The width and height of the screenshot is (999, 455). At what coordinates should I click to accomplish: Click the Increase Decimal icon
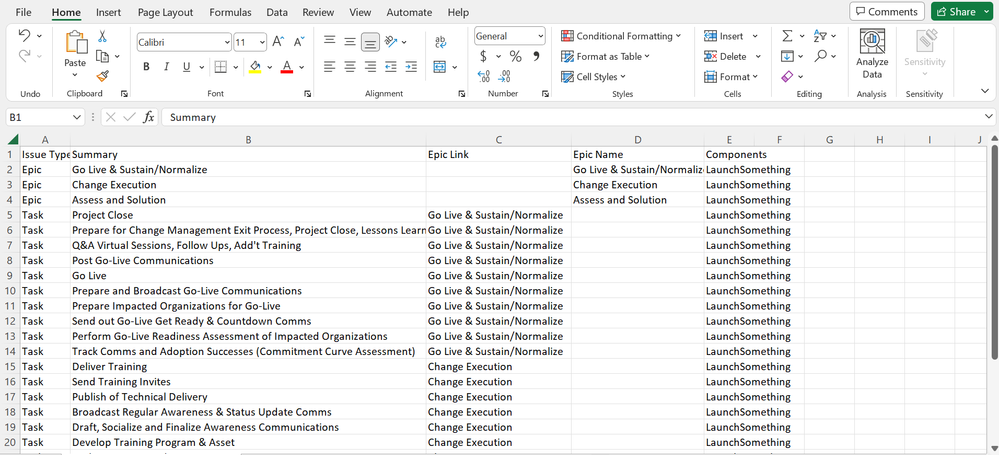click(484, 76)
